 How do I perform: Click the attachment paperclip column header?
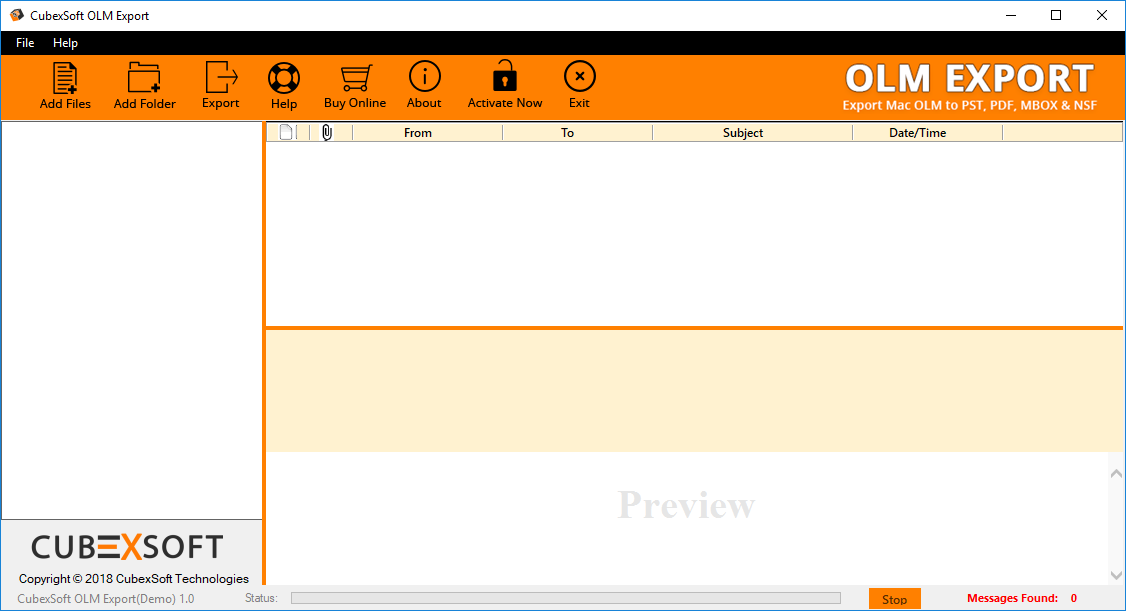327,132
